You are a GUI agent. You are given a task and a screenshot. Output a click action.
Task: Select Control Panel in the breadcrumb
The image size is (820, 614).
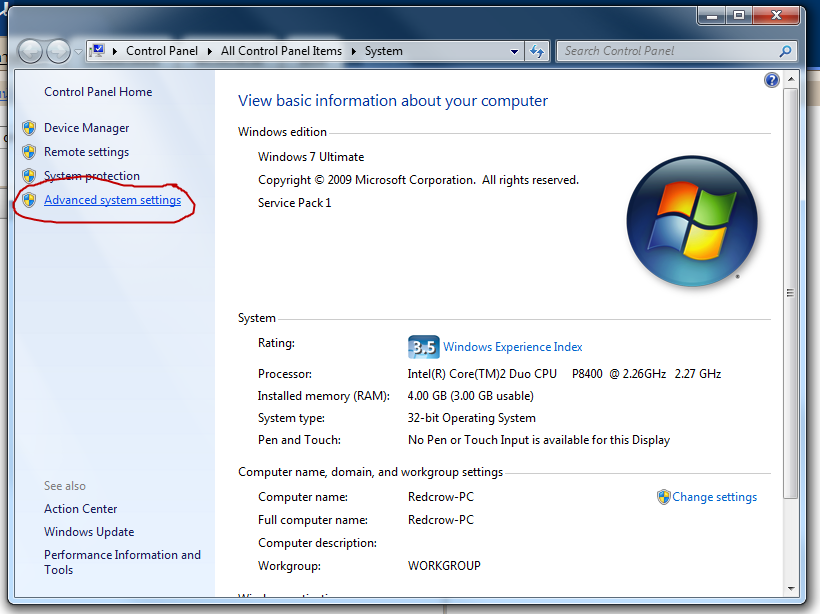(162, 51)
